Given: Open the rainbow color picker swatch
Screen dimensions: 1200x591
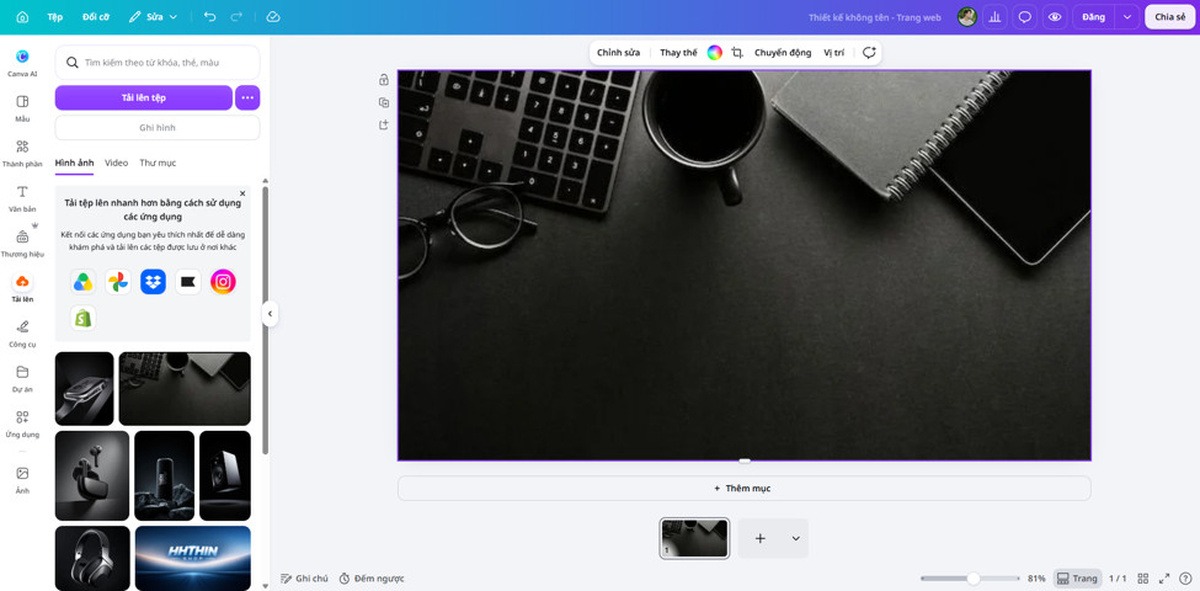Looking at the screenshot, I should point(714,53).
